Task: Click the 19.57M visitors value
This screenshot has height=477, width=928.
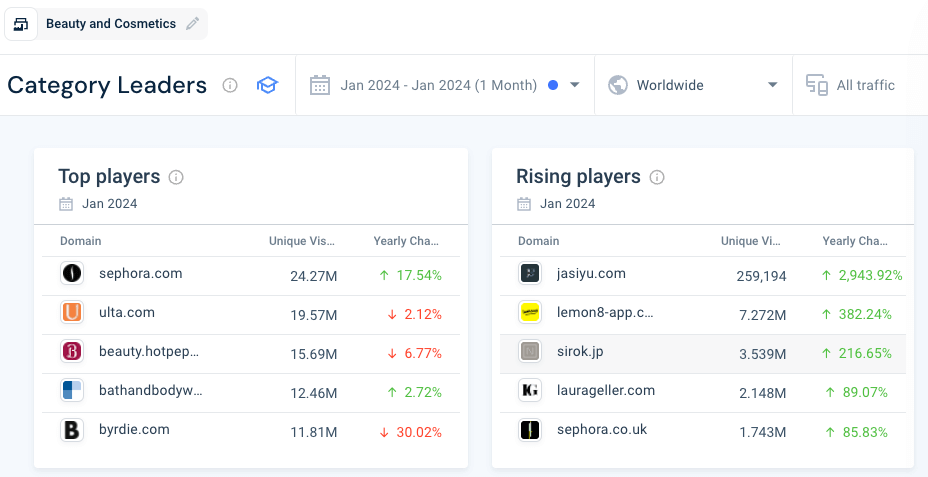Action: (313, 315)
